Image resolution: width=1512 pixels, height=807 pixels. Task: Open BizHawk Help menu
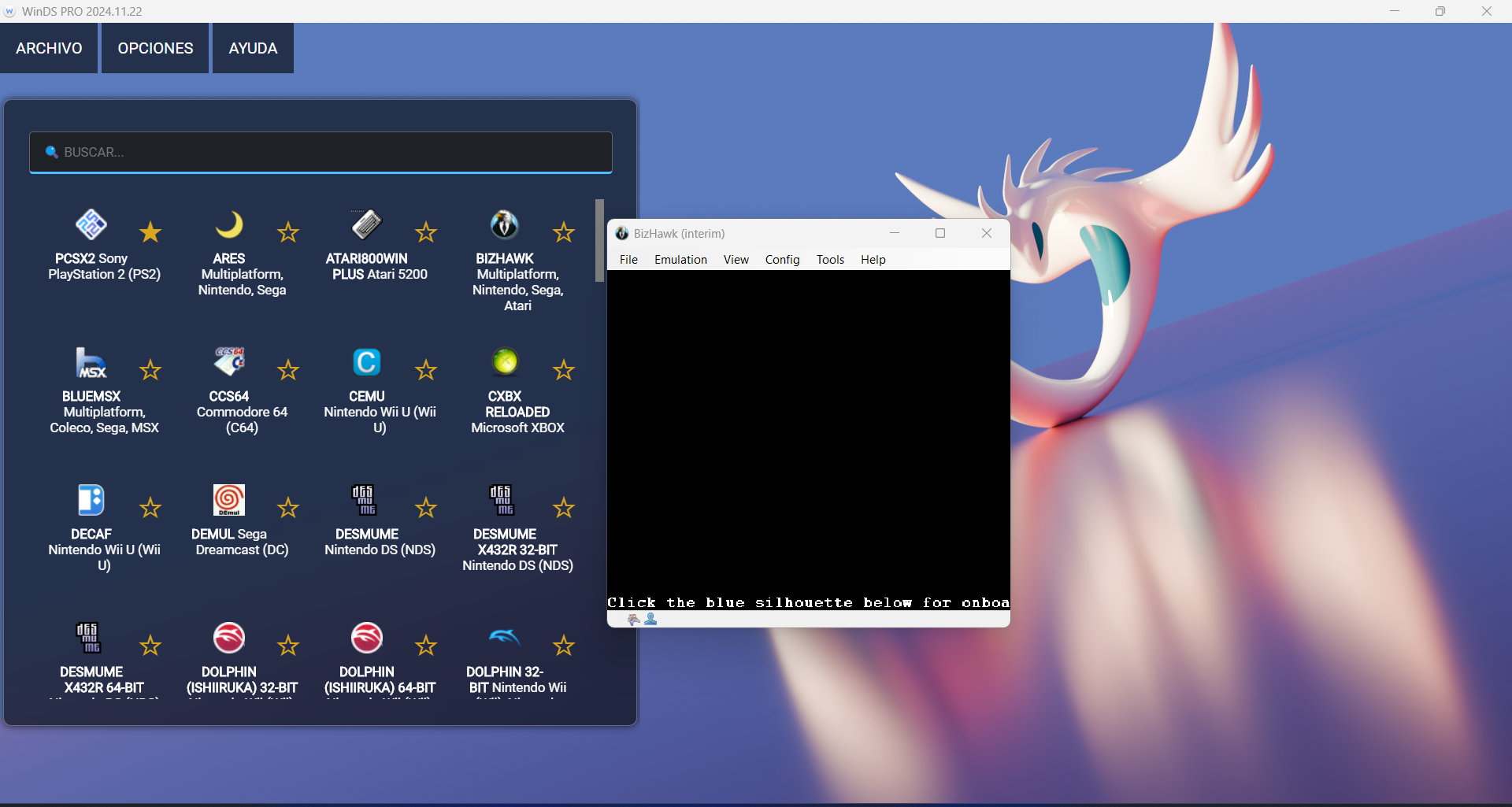873,260
